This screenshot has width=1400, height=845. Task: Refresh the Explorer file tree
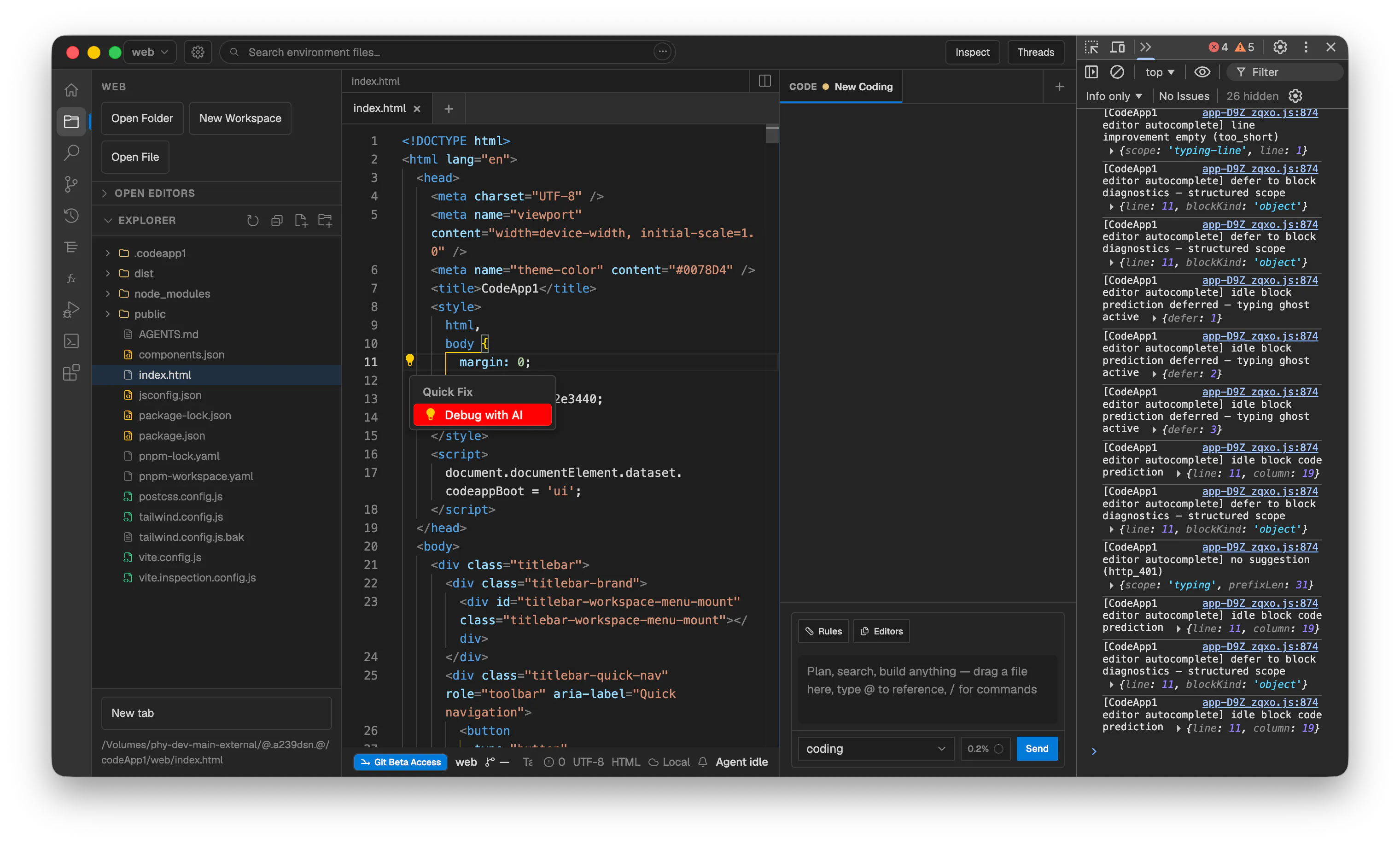coord(253,221)
